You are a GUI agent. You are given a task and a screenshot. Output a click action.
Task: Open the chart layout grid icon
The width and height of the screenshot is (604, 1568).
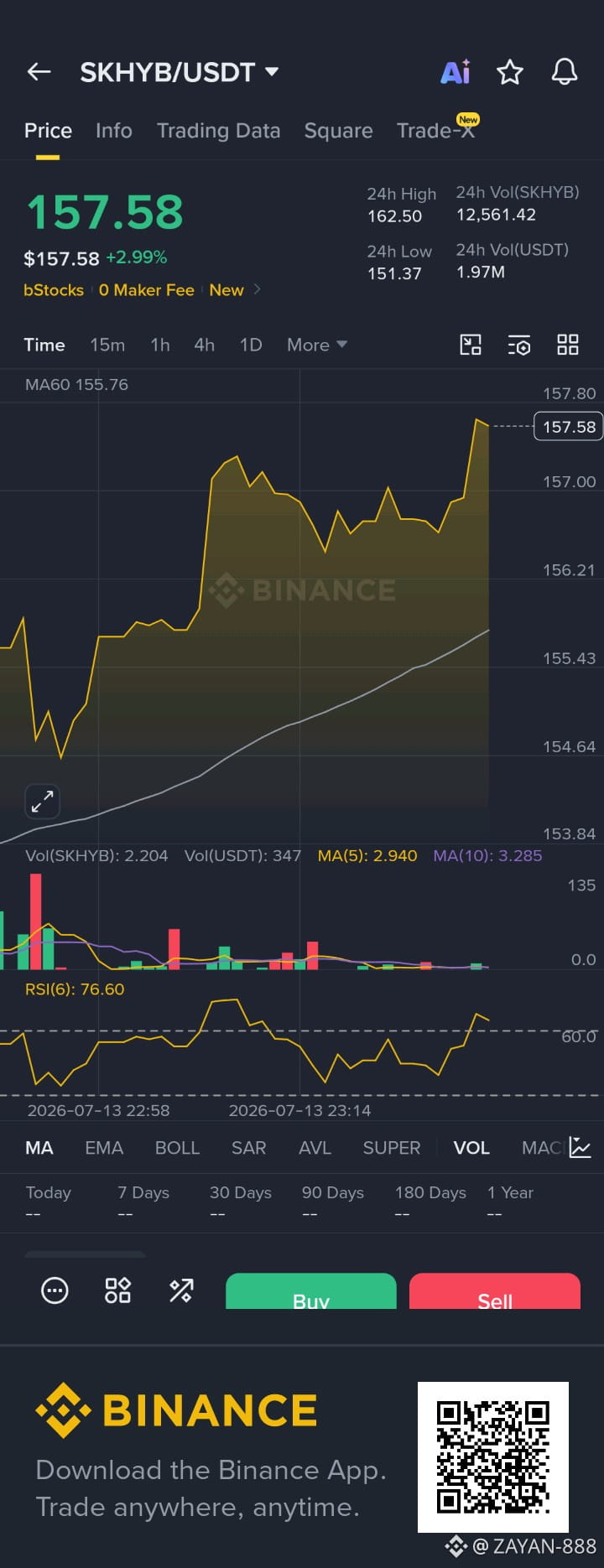click(568, 345)
